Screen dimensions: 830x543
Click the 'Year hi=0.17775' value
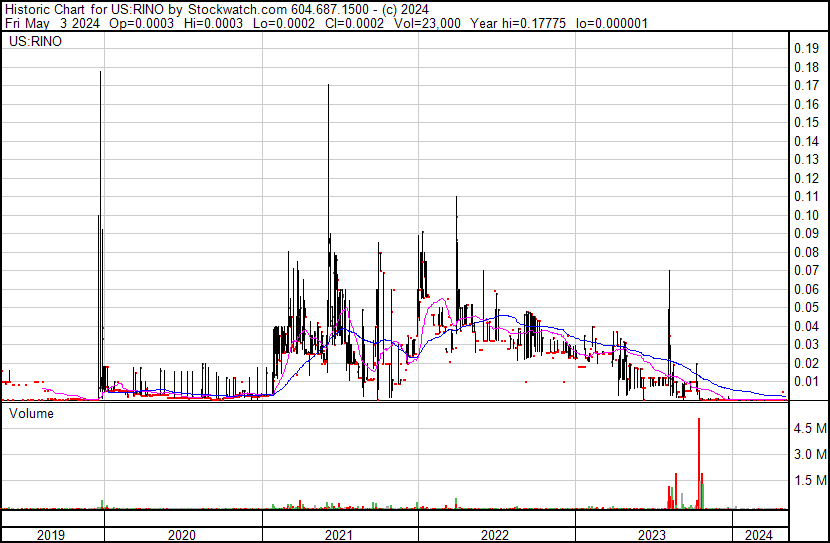click(518, 23)
